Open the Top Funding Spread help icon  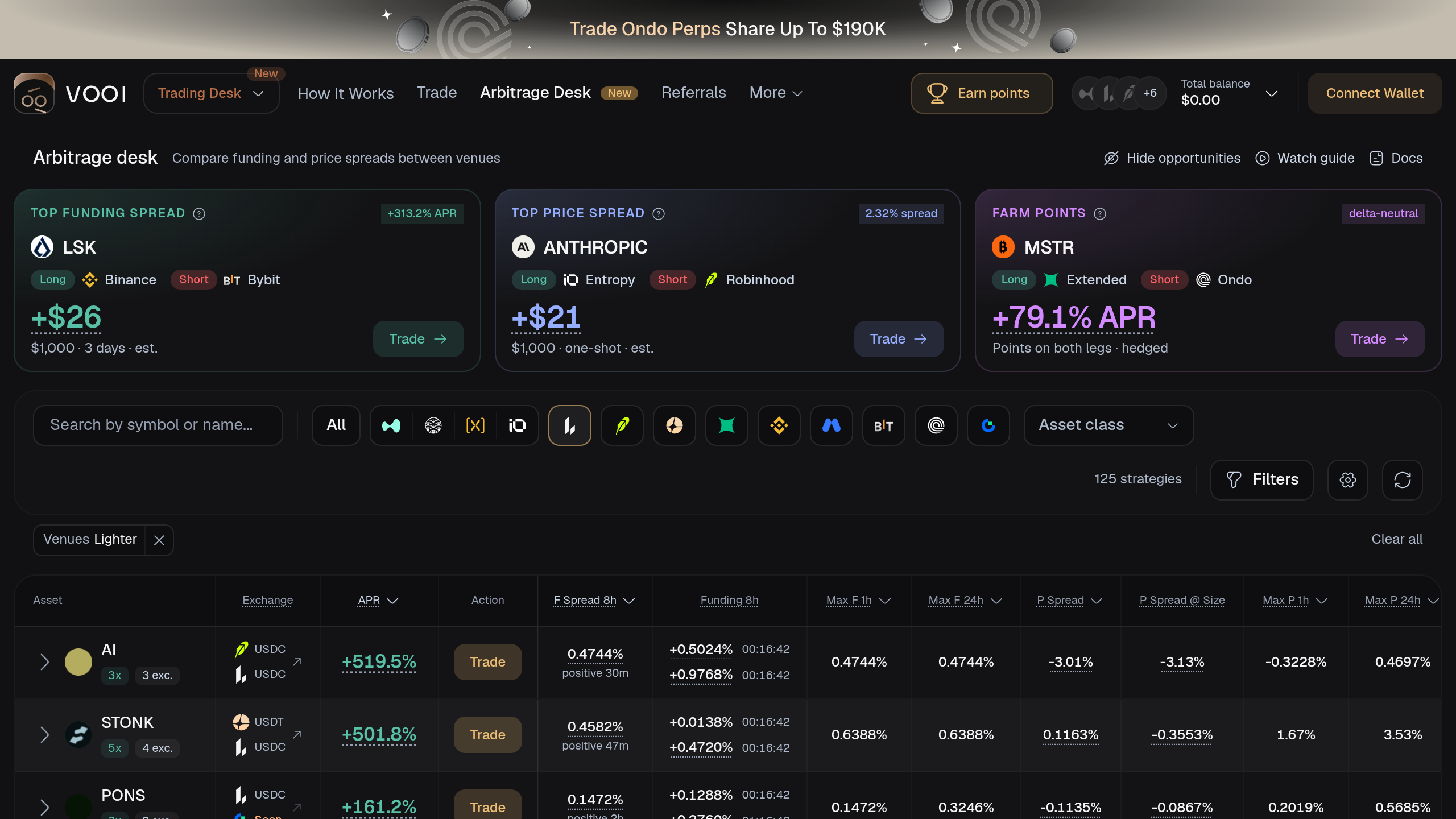199,214
